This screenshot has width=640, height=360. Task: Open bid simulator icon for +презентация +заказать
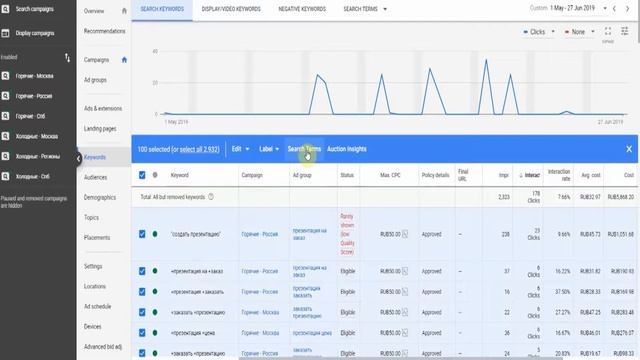pos(405,292)
